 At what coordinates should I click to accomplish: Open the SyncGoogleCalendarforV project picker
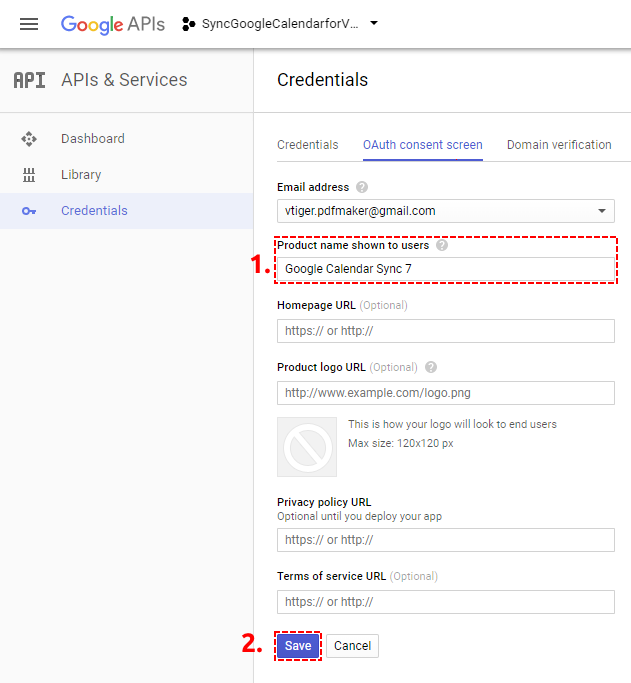click(x=280, y=24)
